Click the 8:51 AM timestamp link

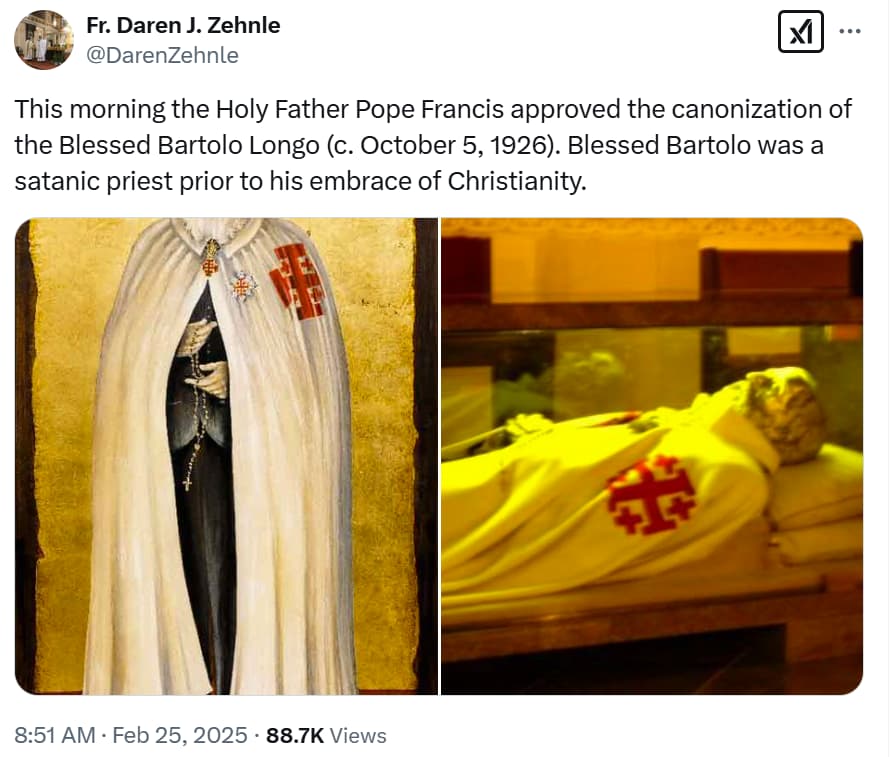point(55,735)
